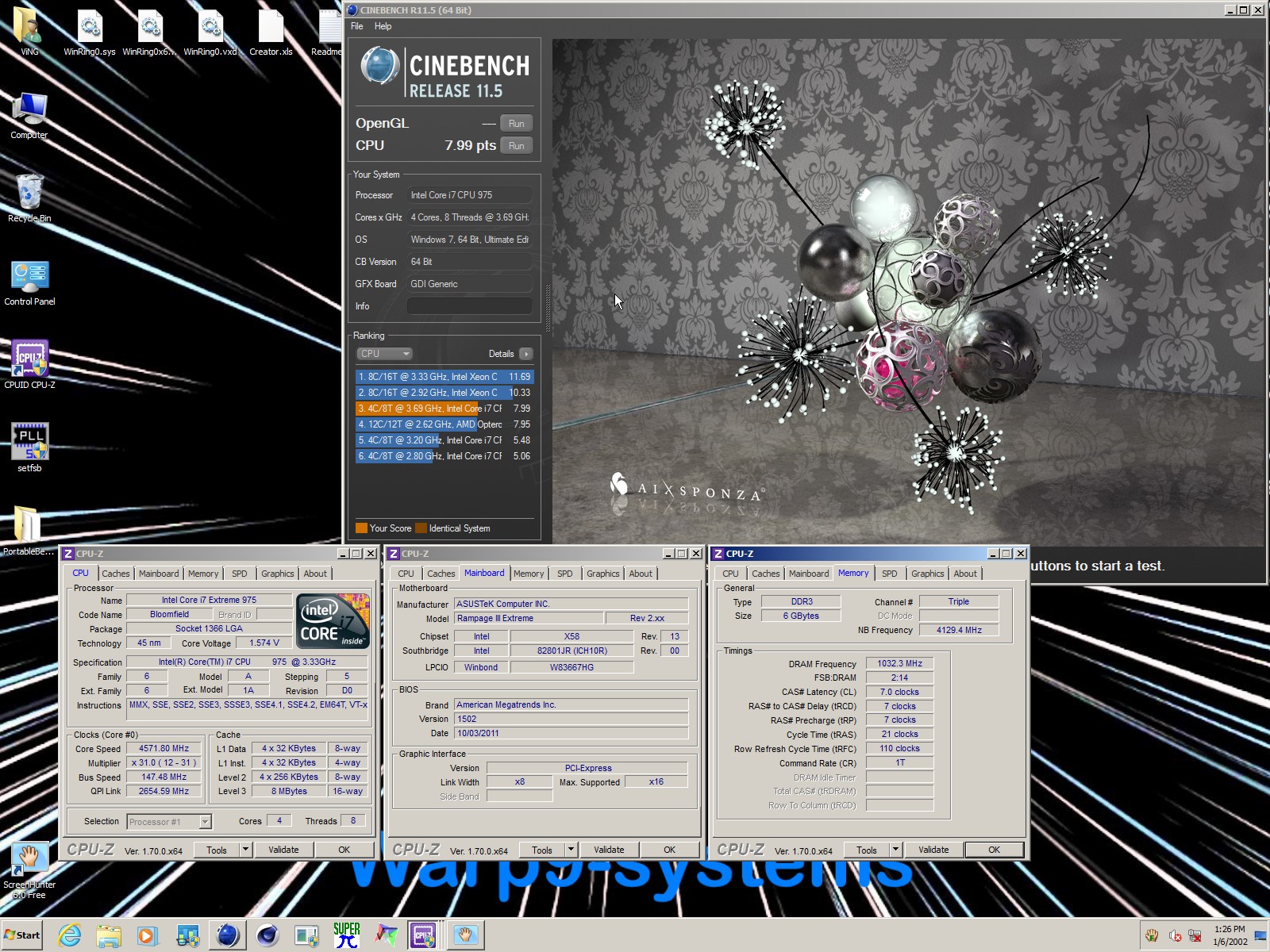Open the Recycle Bin

point(29,198)
